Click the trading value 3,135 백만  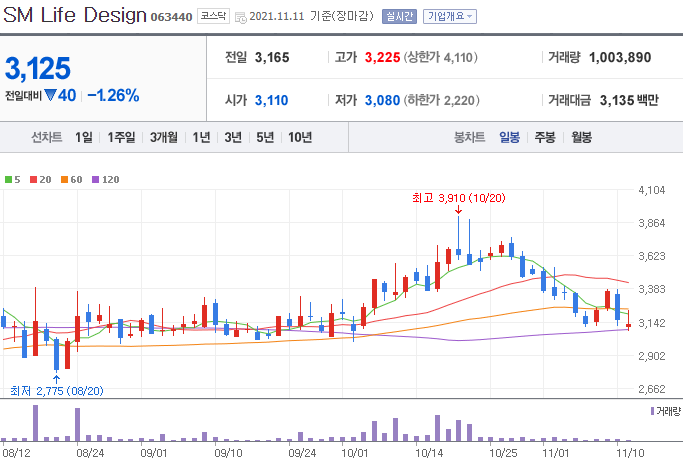tap(629, 101)
